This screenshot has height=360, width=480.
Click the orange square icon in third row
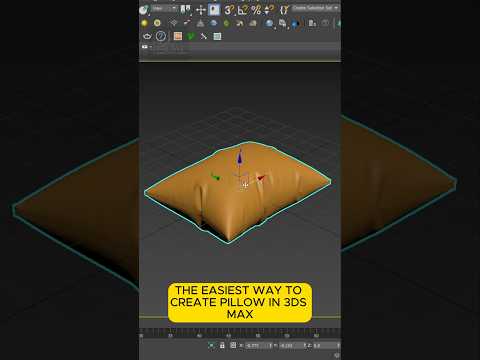(x=178, y=36)
